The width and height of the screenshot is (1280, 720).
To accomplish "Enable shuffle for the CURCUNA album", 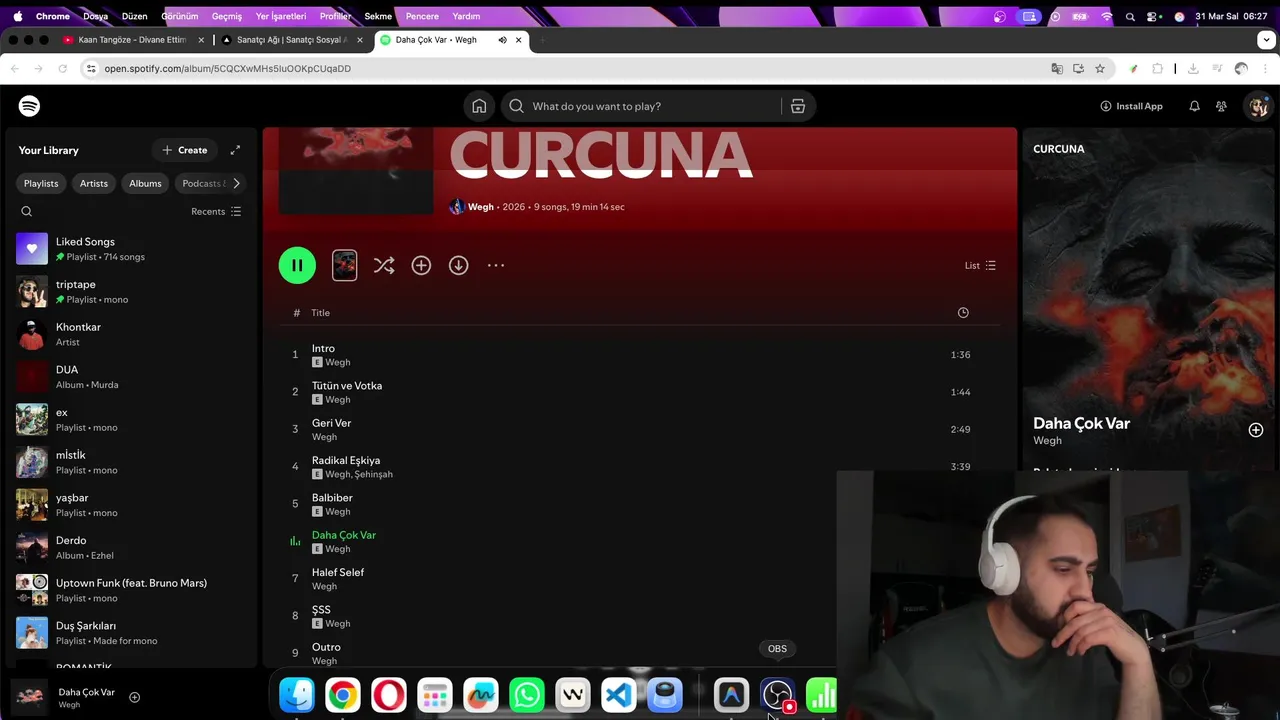I will [384, 265].
